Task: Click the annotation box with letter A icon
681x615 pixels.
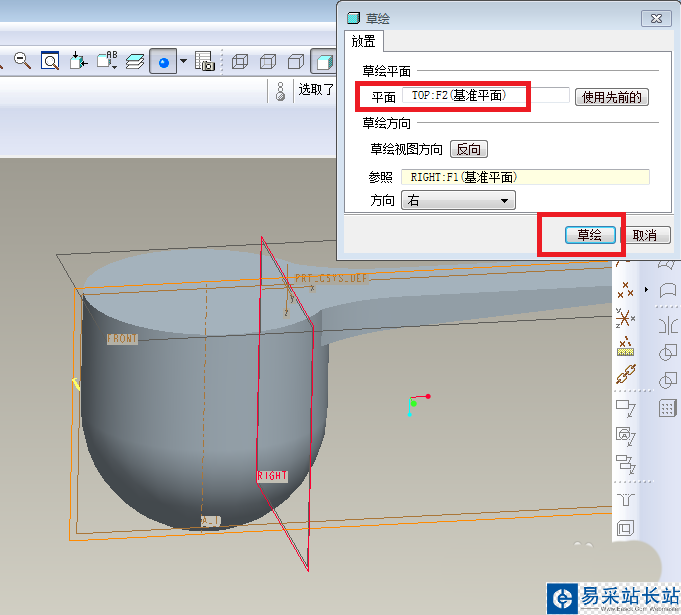Action: click(x=625, y=436)
